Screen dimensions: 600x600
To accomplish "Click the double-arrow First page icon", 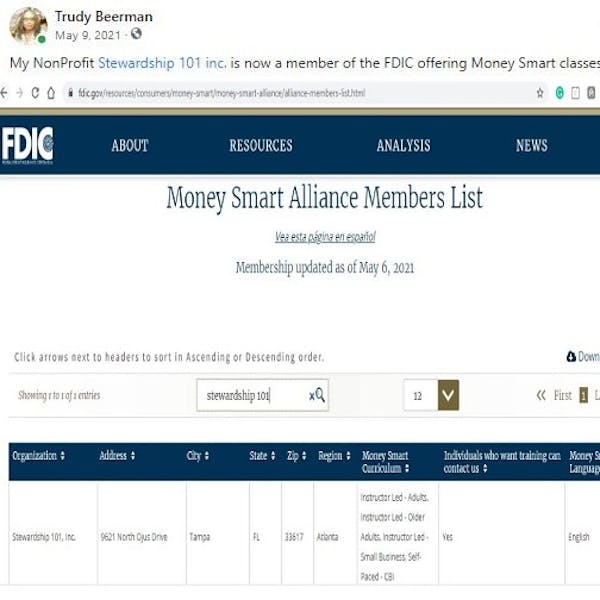I will coord(541,395).
